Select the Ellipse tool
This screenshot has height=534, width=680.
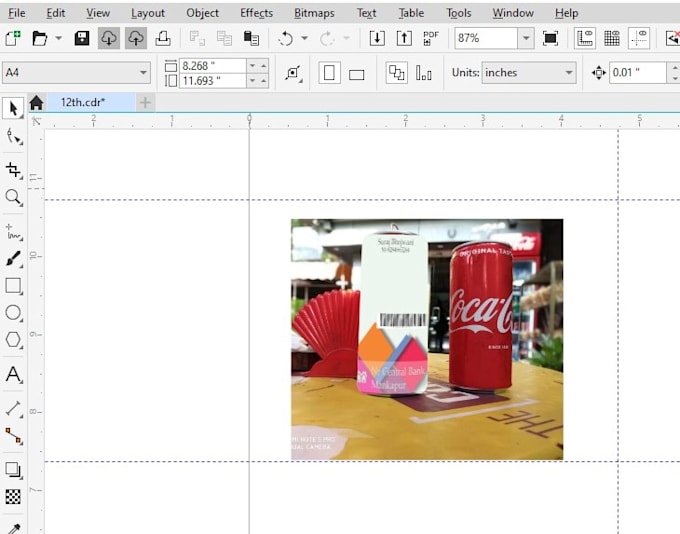coord(13,313)
